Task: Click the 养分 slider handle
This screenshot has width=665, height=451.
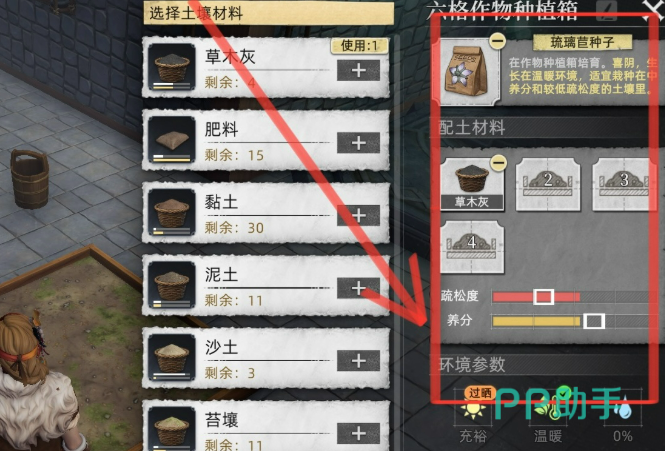Action: point(594,321)
